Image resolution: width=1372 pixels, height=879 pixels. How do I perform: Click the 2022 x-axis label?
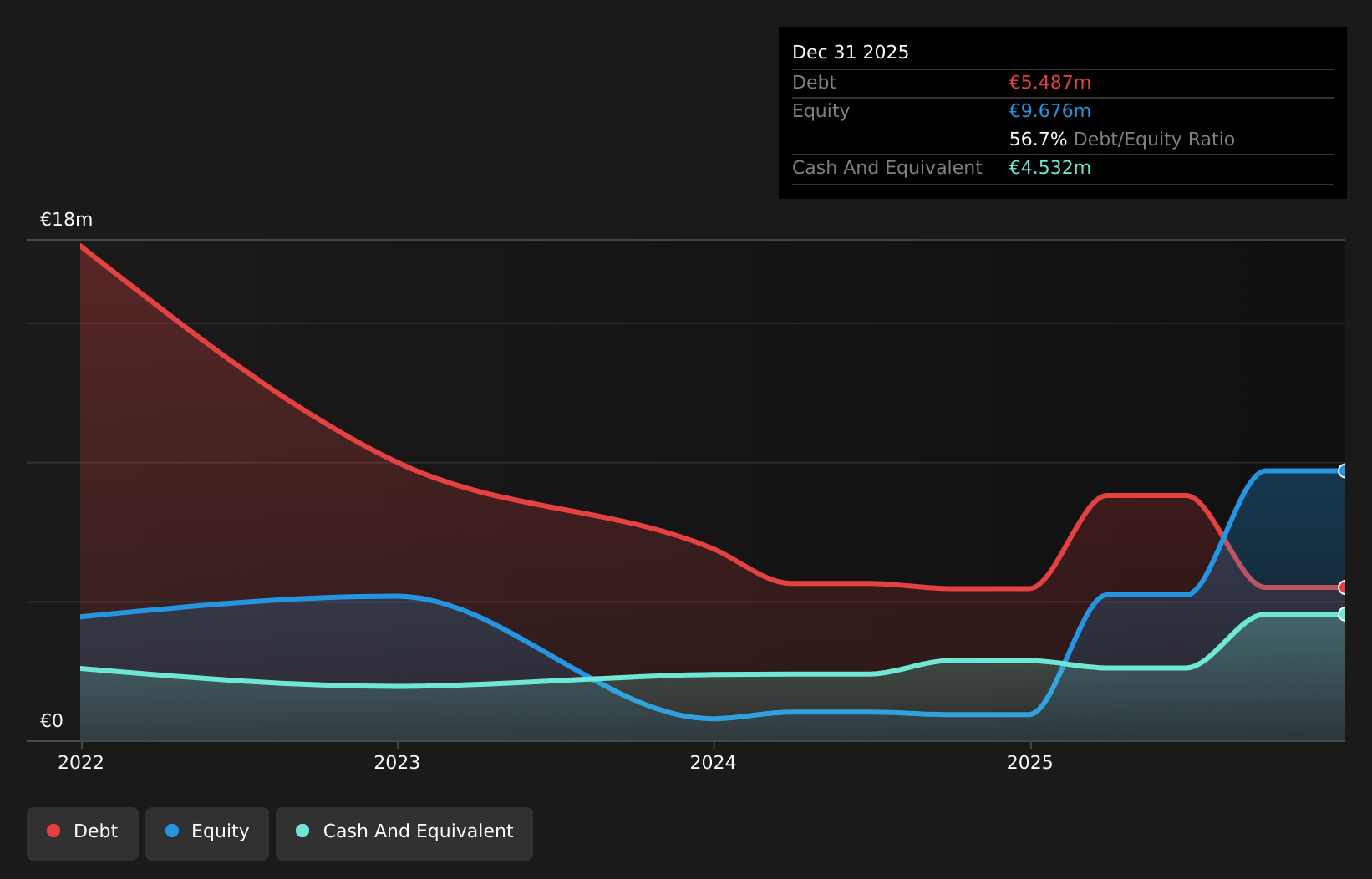point(81,762)
